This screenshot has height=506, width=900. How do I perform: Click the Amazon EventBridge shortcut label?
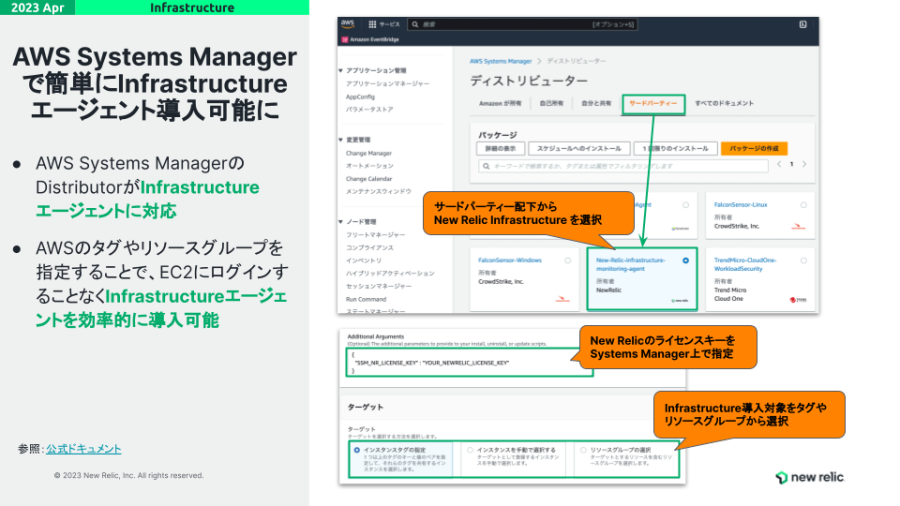(374, 40)
